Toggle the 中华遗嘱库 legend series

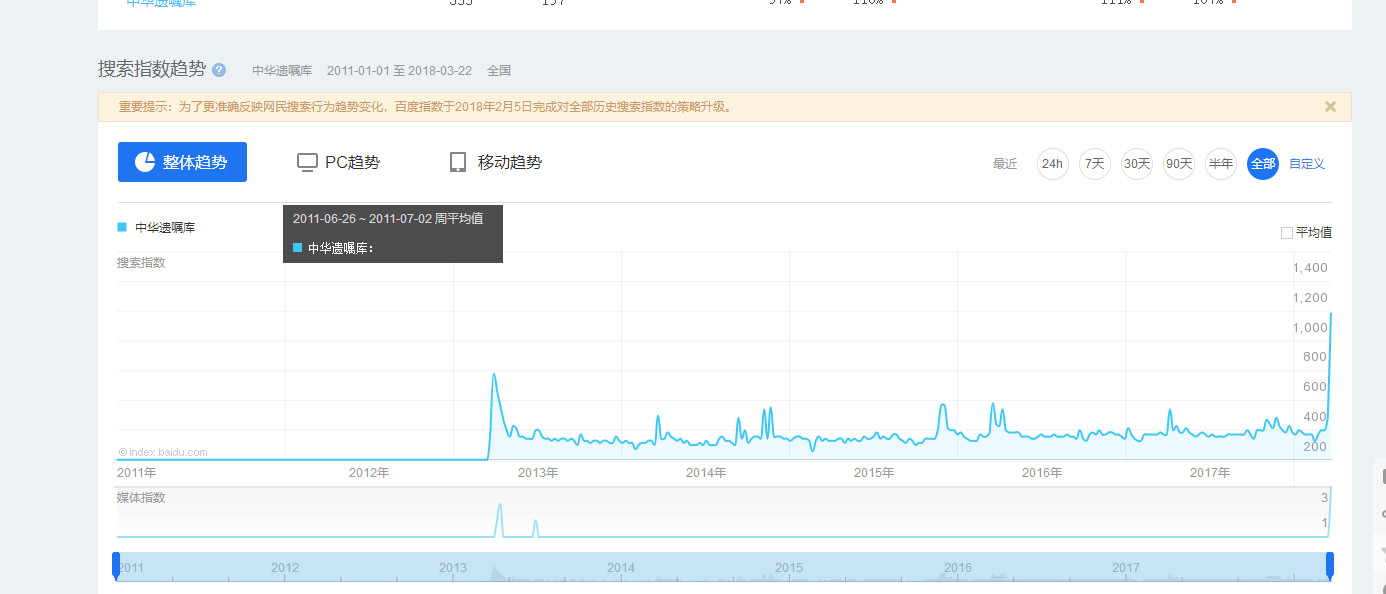pos(157,228)
